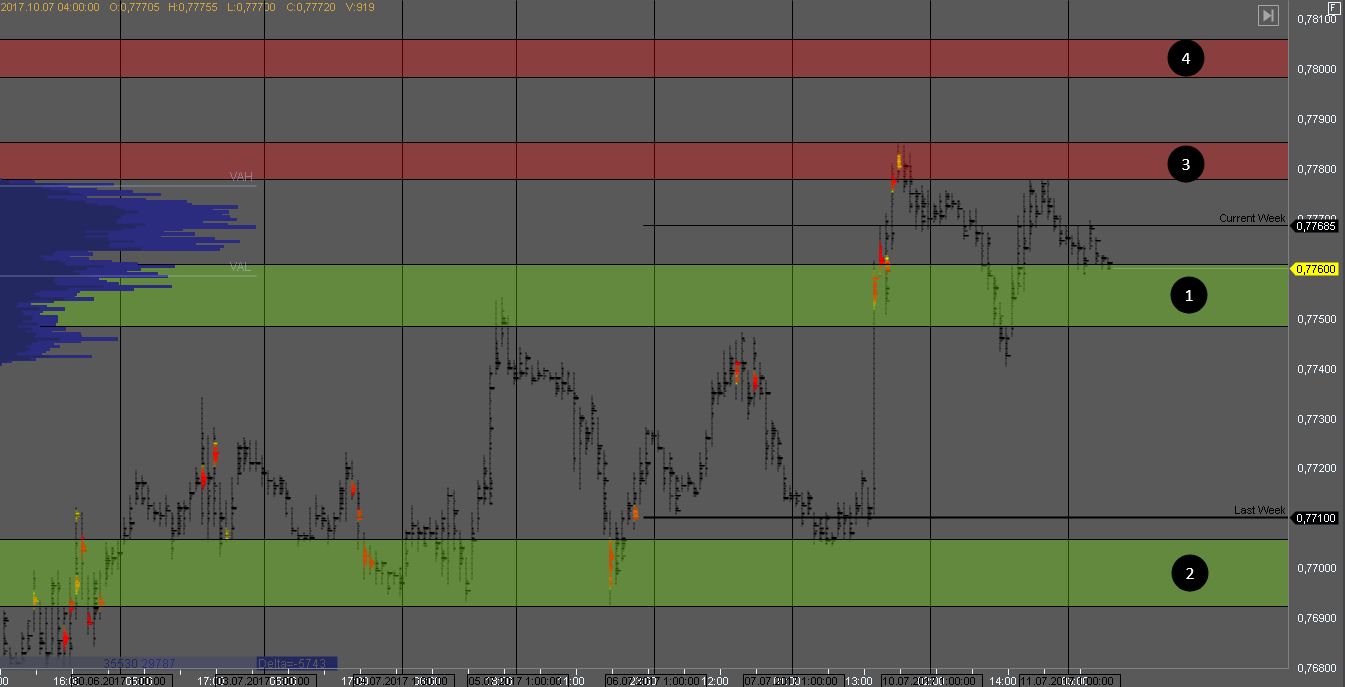The image size is (1345, 687).
Task: Click the black circle marker numbered 4
Action: pyautogui.click(x=1186, y=59)
